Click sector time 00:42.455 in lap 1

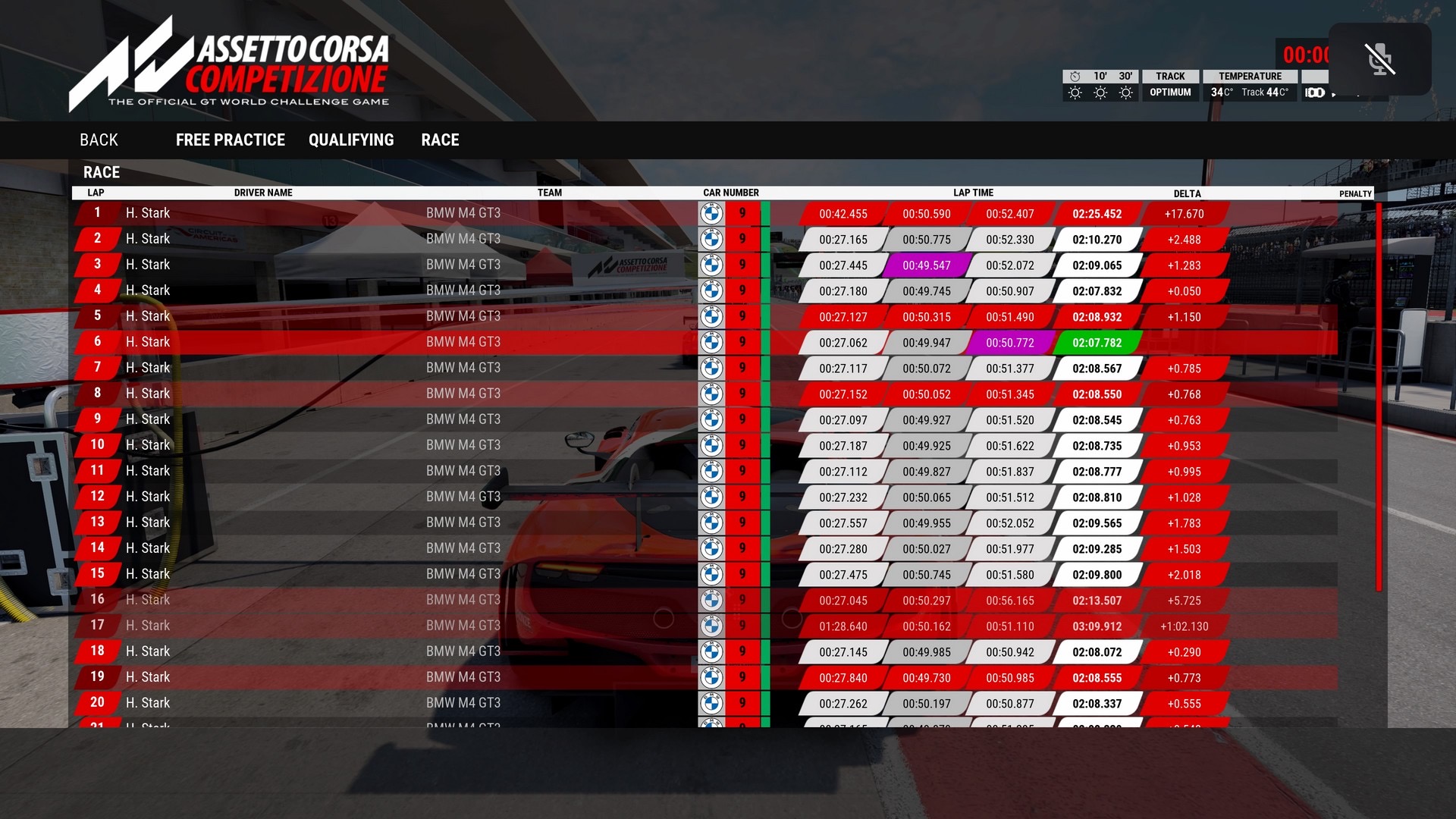(x=843, y=214)
